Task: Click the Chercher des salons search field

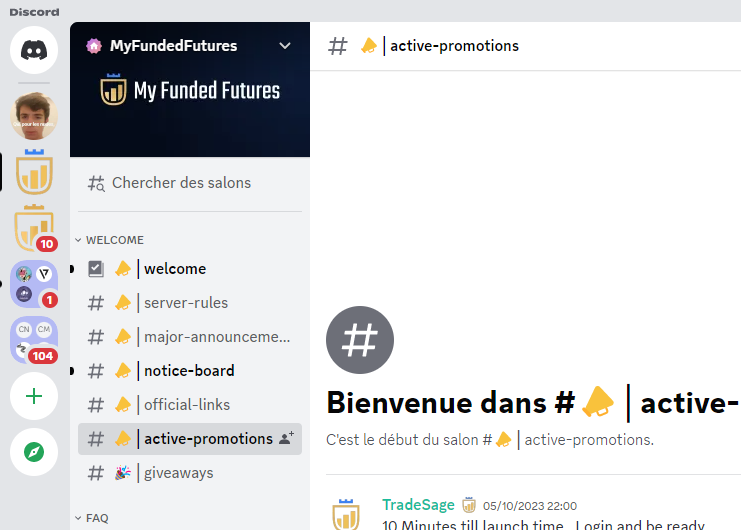Action: [x=190, y=183]
